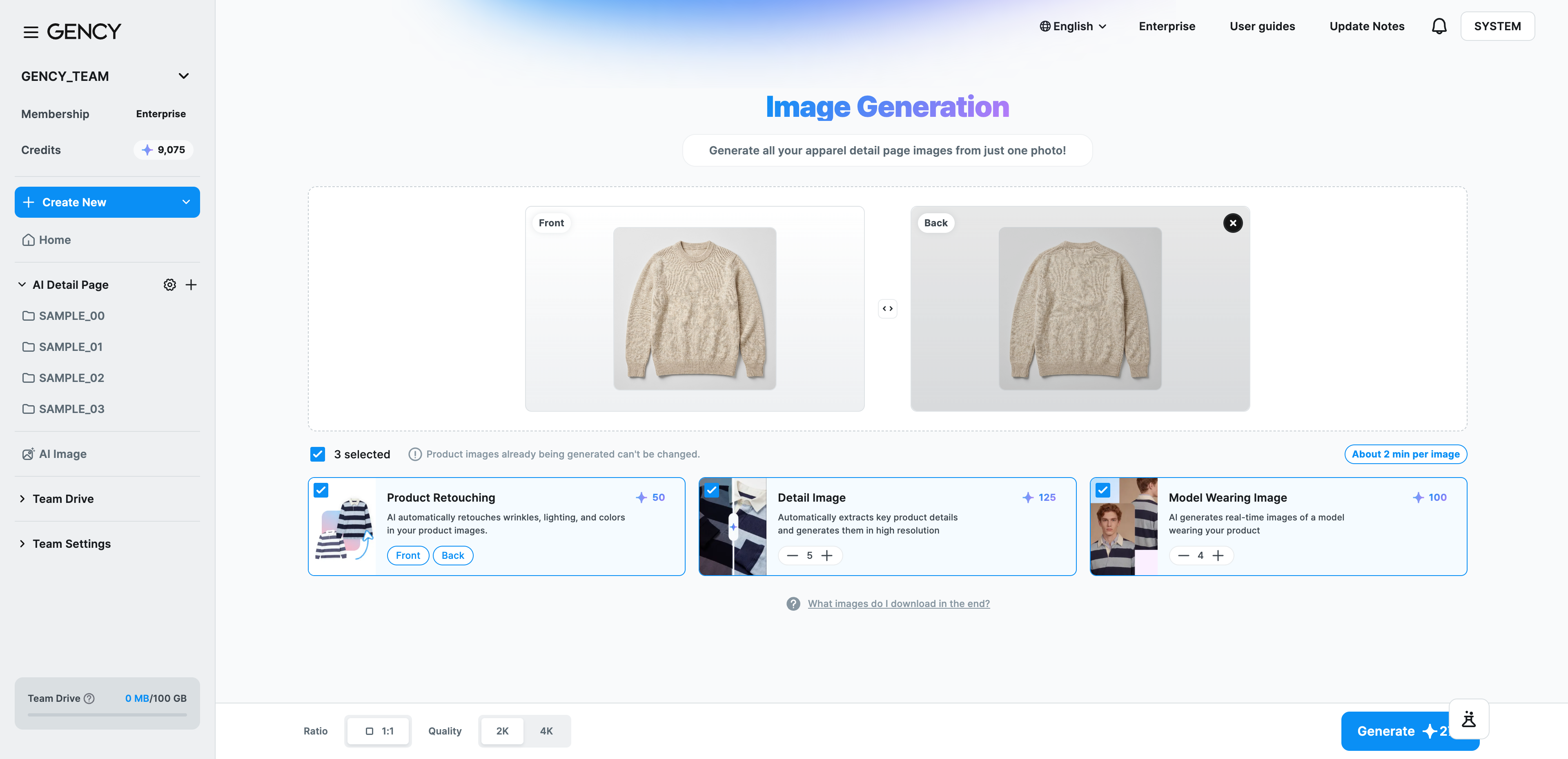This screenshot has width=1568, height=759.
Task: Go to Home in sidebar
Action: click(46, 240)
